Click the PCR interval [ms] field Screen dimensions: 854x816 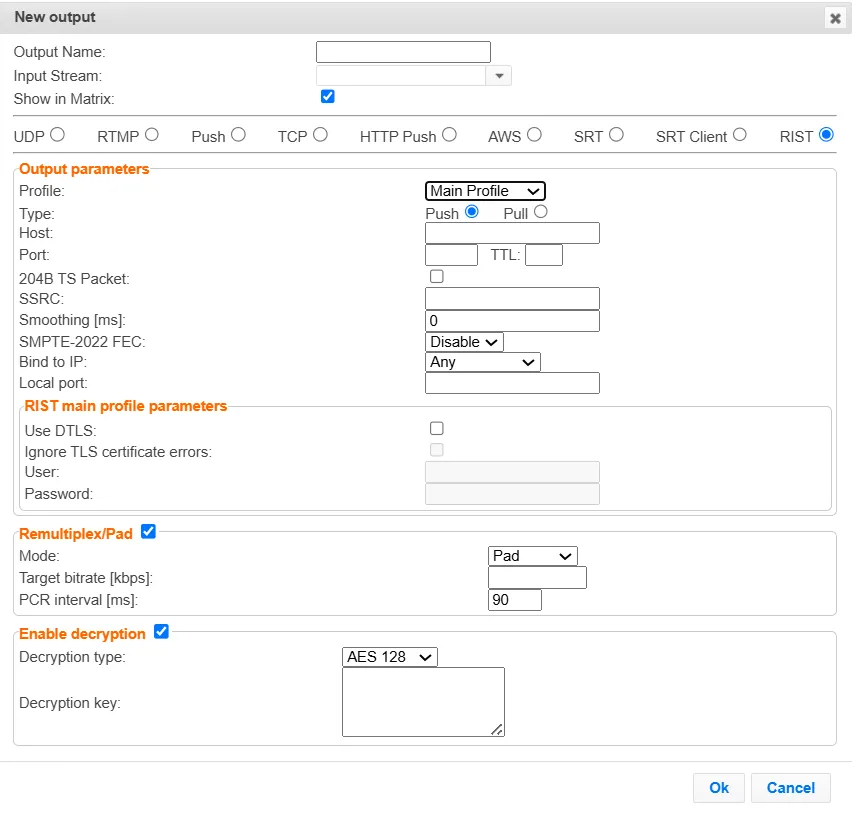tap(515, 600)
